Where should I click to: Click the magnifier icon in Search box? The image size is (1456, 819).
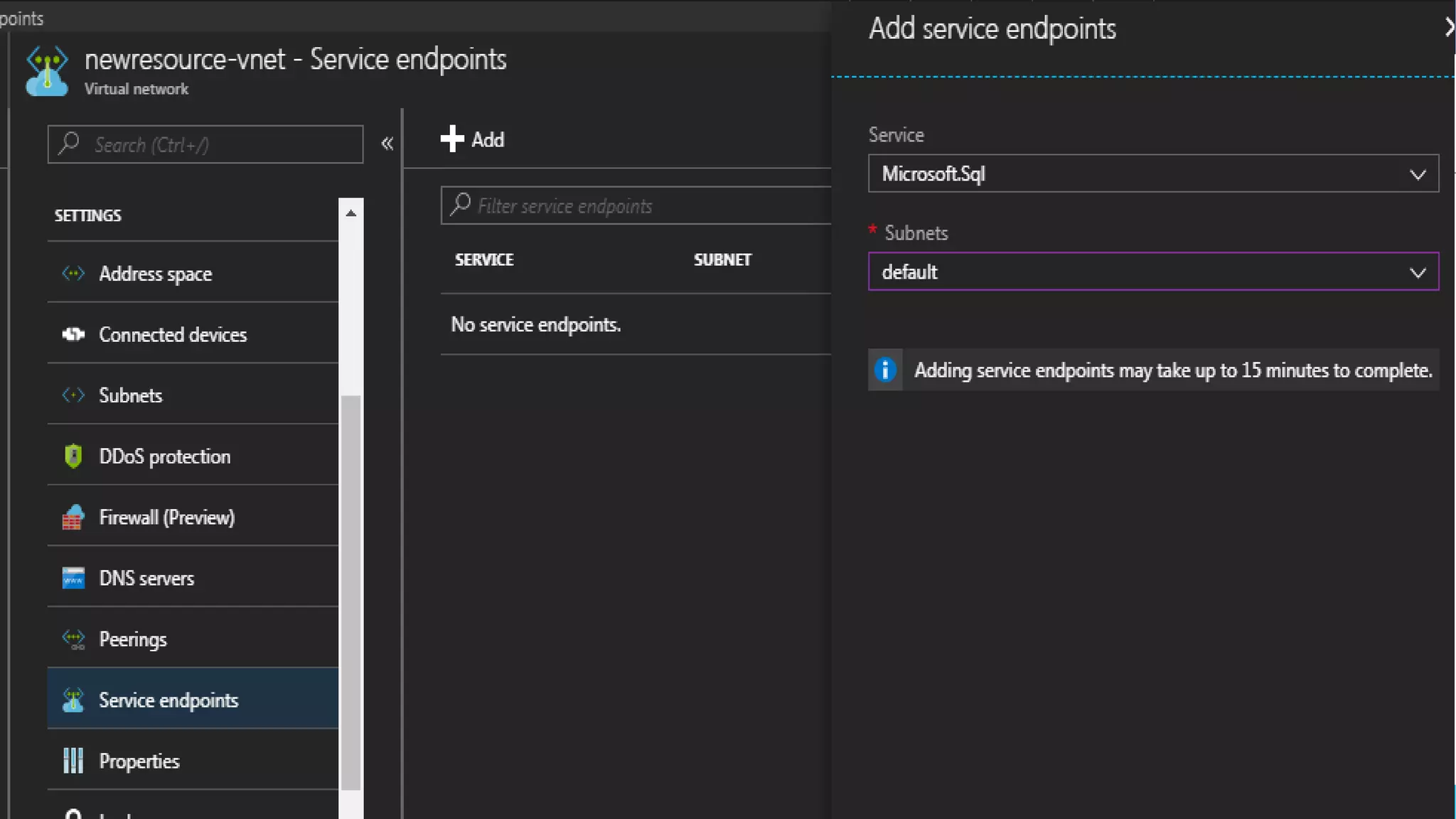(x=70, y=143)
